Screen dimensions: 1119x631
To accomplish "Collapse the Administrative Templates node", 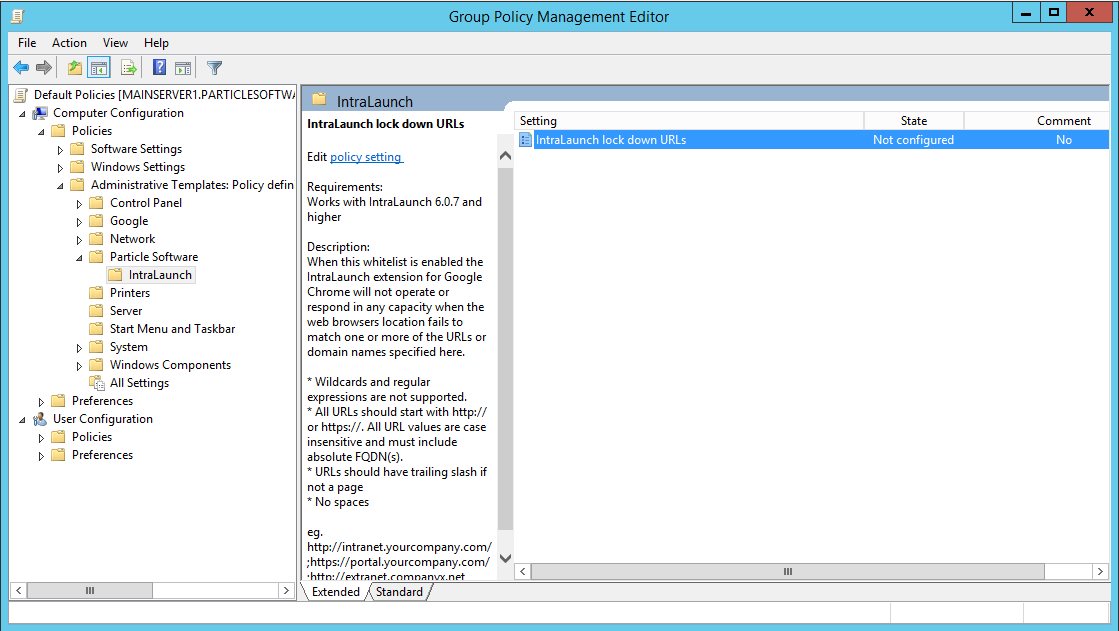I will 60,186.
